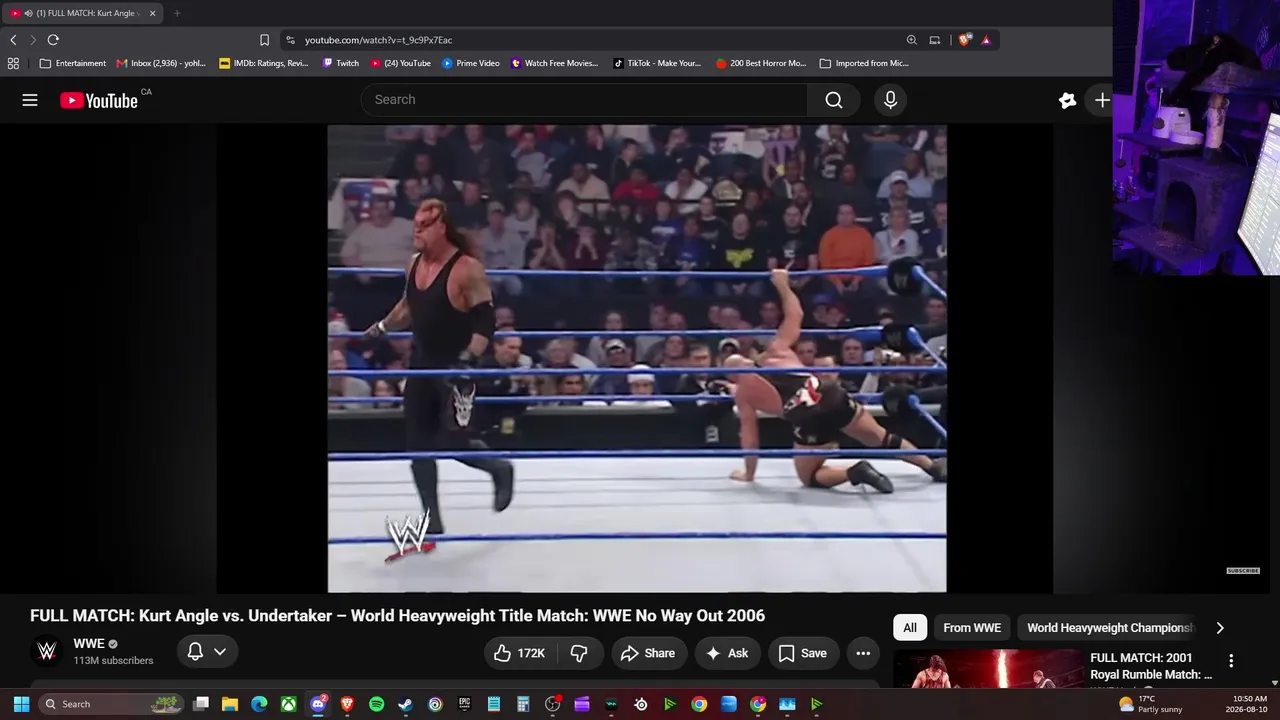Expand the notification bell dropdown for WWE
1280x720 pixels.
point(208,652)
